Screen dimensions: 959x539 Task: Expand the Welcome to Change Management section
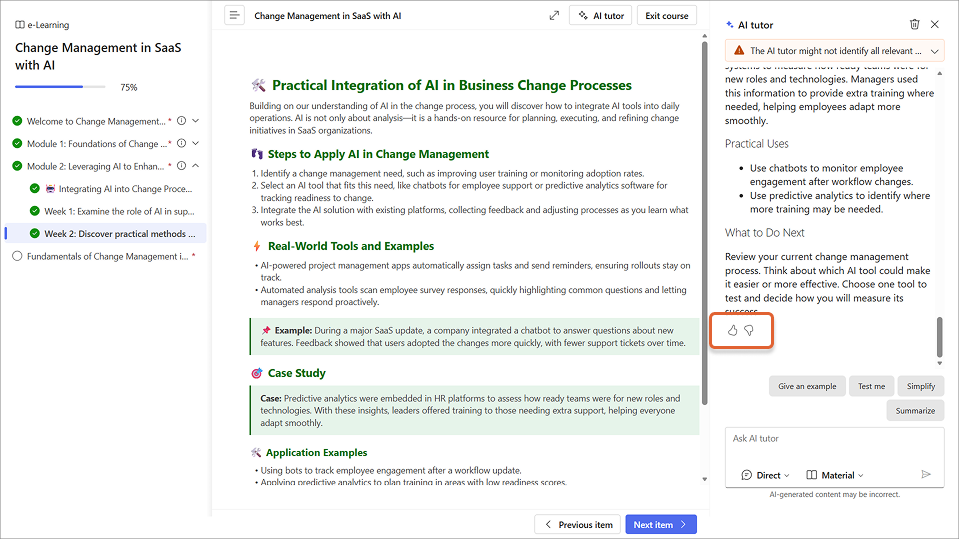(196, 121)
